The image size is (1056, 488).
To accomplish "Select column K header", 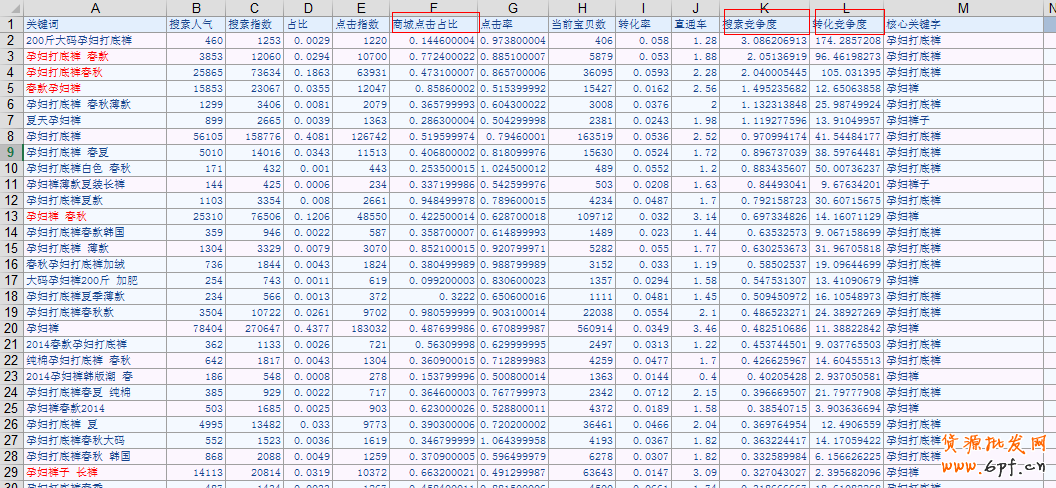I will [x=765, y=7].
